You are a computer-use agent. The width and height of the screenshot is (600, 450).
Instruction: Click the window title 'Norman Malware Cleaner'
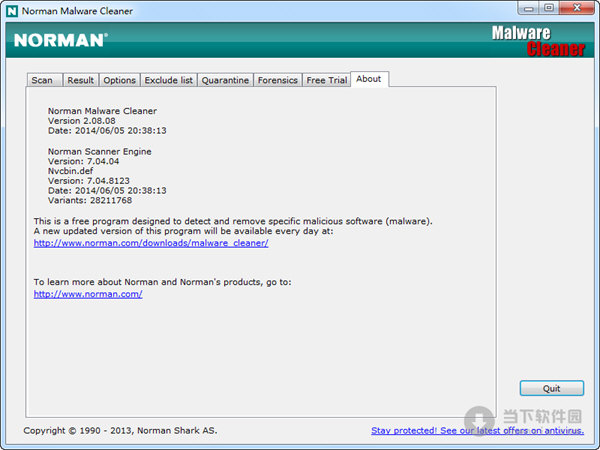click(x=77, y=11)
